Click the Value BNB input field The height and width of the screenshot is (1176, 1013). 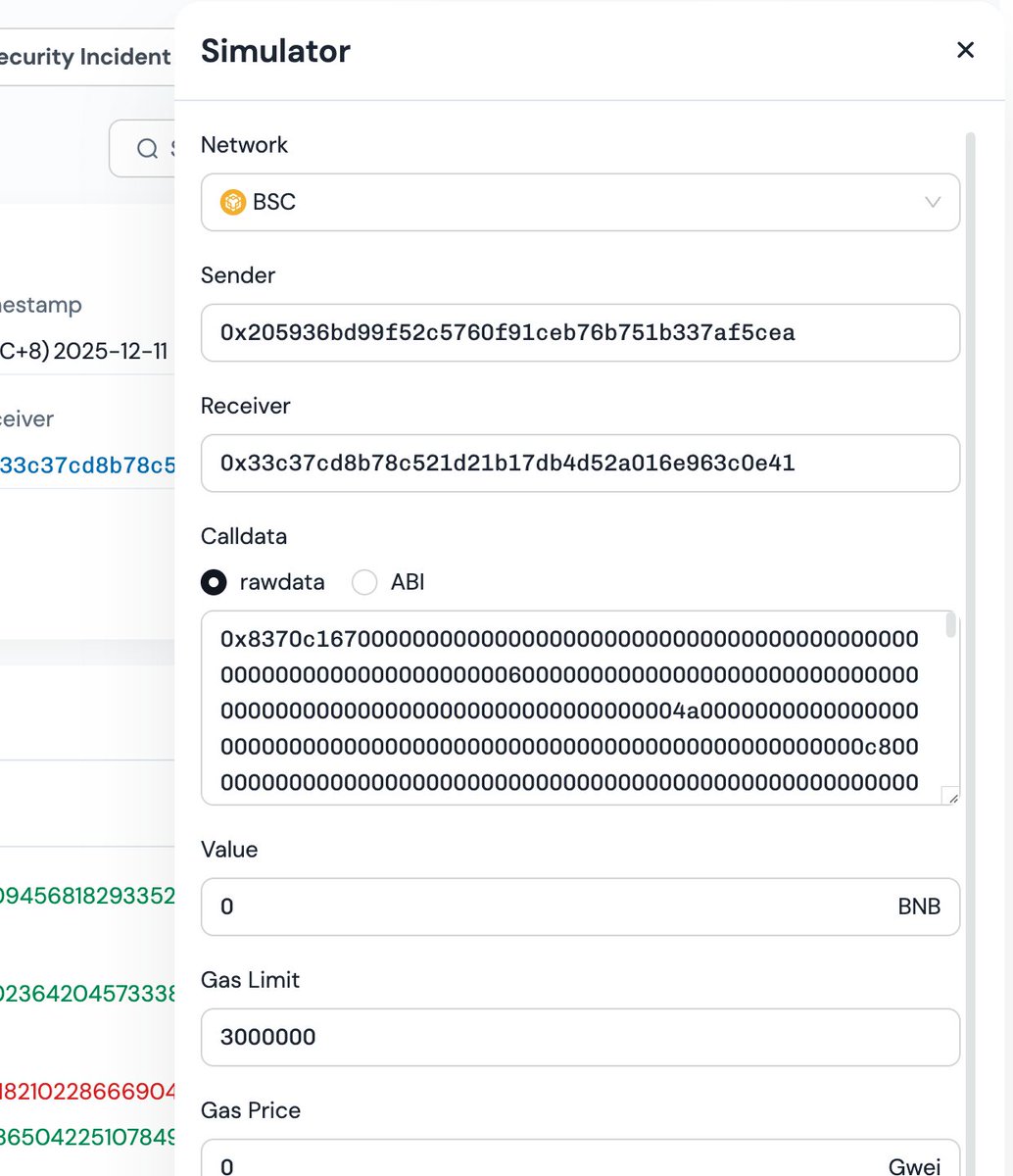coord(549,906)
